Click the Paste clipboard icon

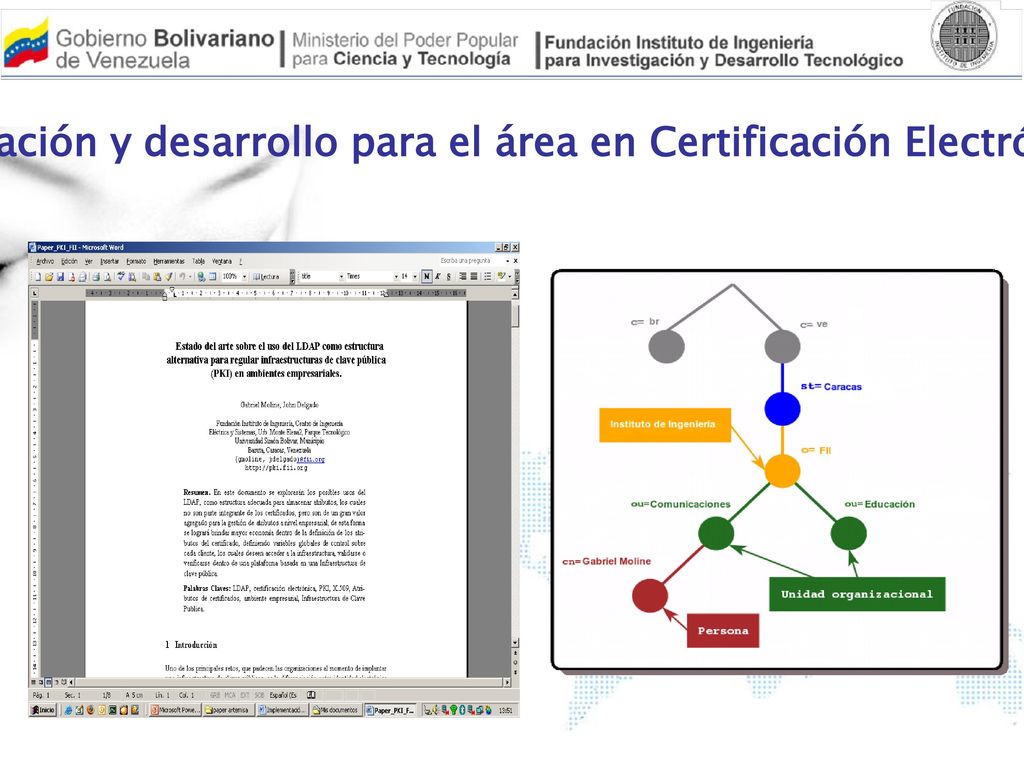coord(157,277)
